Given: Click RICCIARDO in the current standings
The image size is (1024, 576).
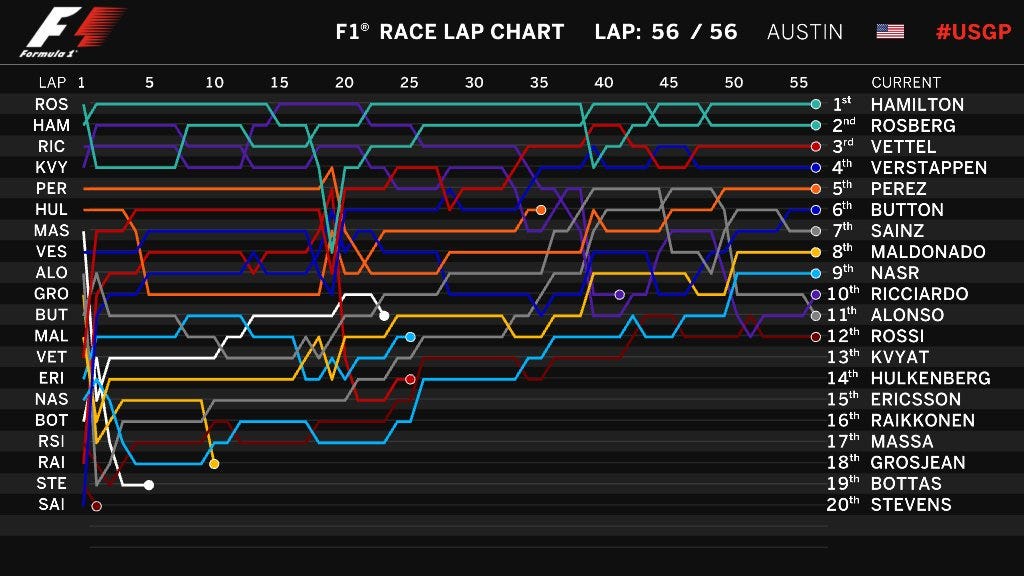Looking at the screenshot, I should (920, 294).
